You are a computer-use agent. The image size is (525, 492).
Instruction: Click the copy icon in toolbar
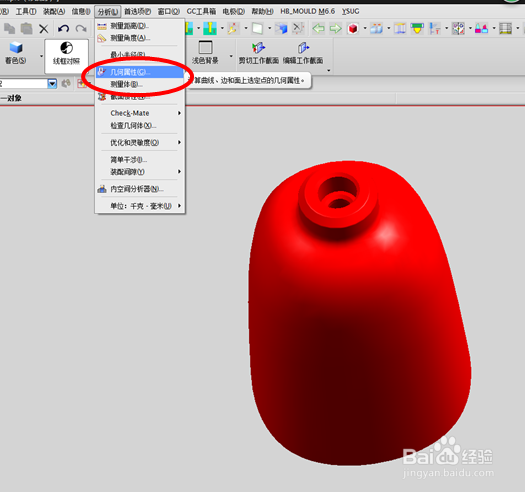[9, 29]
